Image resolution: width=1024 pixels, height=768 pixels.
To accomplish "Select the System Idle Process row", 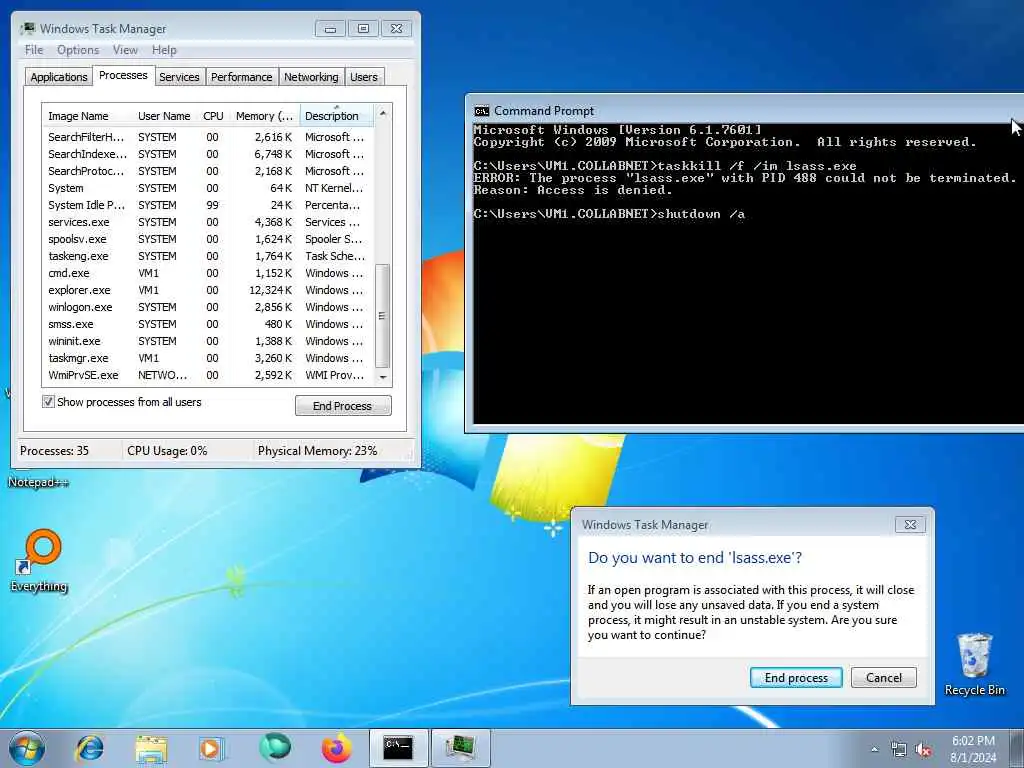I will click(208, 205).
